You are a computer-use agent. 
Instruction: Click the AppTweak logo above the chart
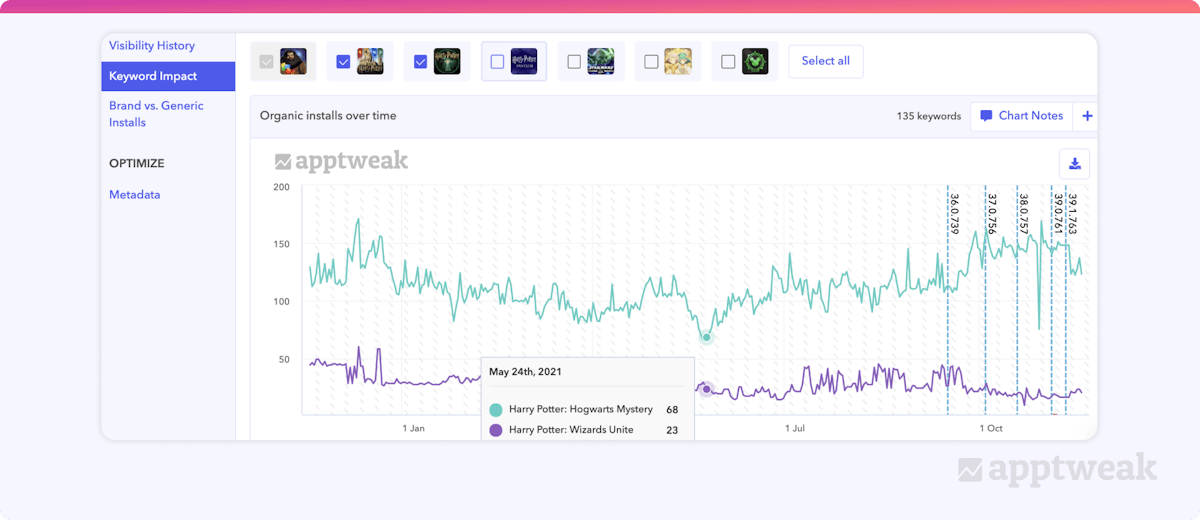tap(341, 162)
